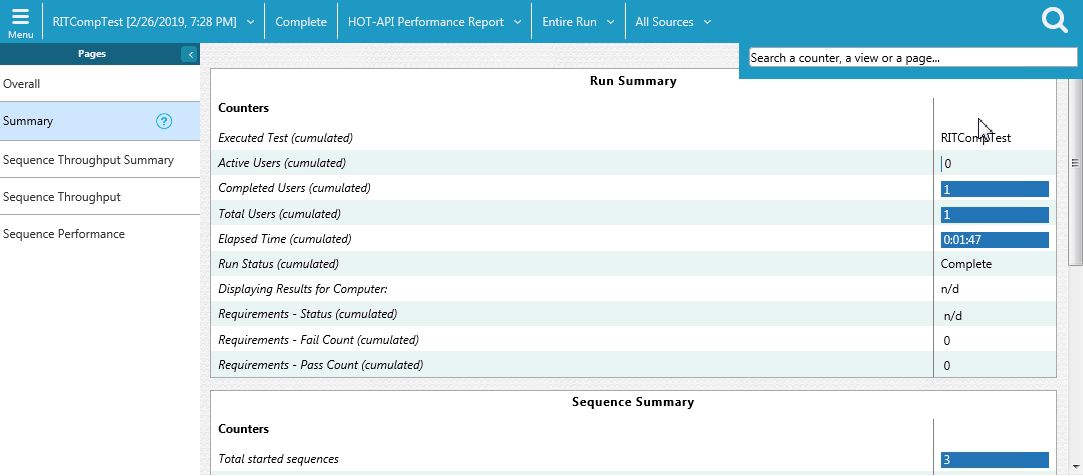This screenshot has width=1083, height=476.
Task: Open the hamburger Menu icon
Action: click(x=20, y=21)
